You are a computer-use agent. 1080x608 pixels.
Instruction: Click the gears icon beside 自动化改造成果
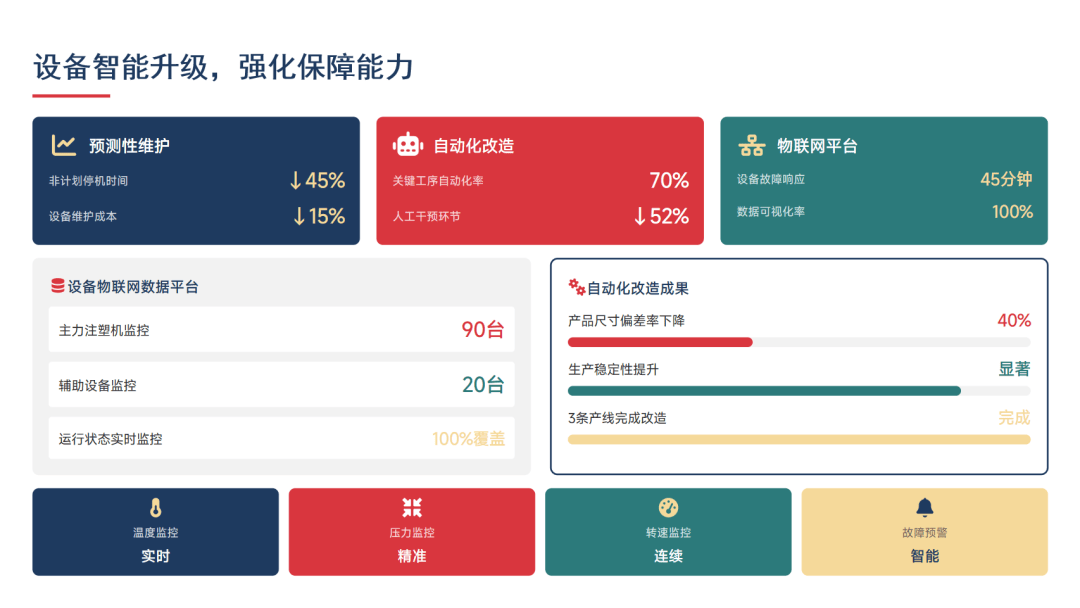(576, 287)
